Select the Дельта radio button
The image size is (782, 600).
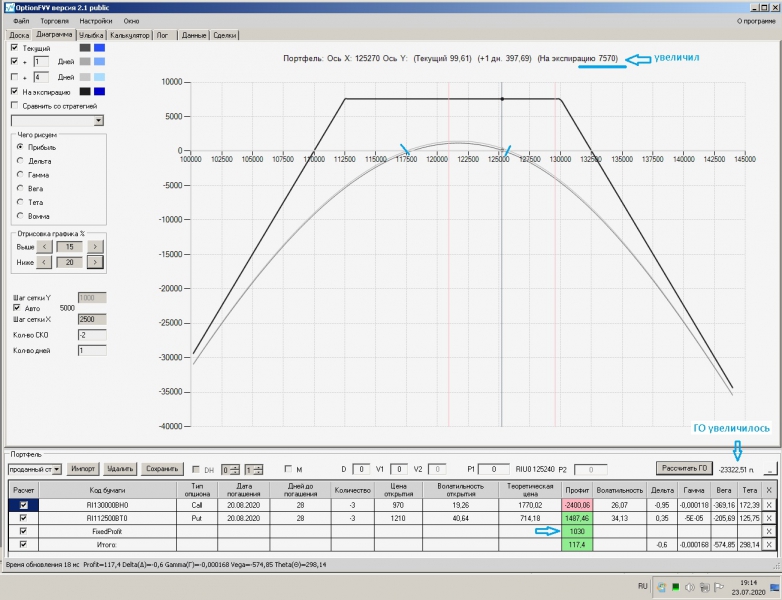pyautogui.click(x=19, y=160)
